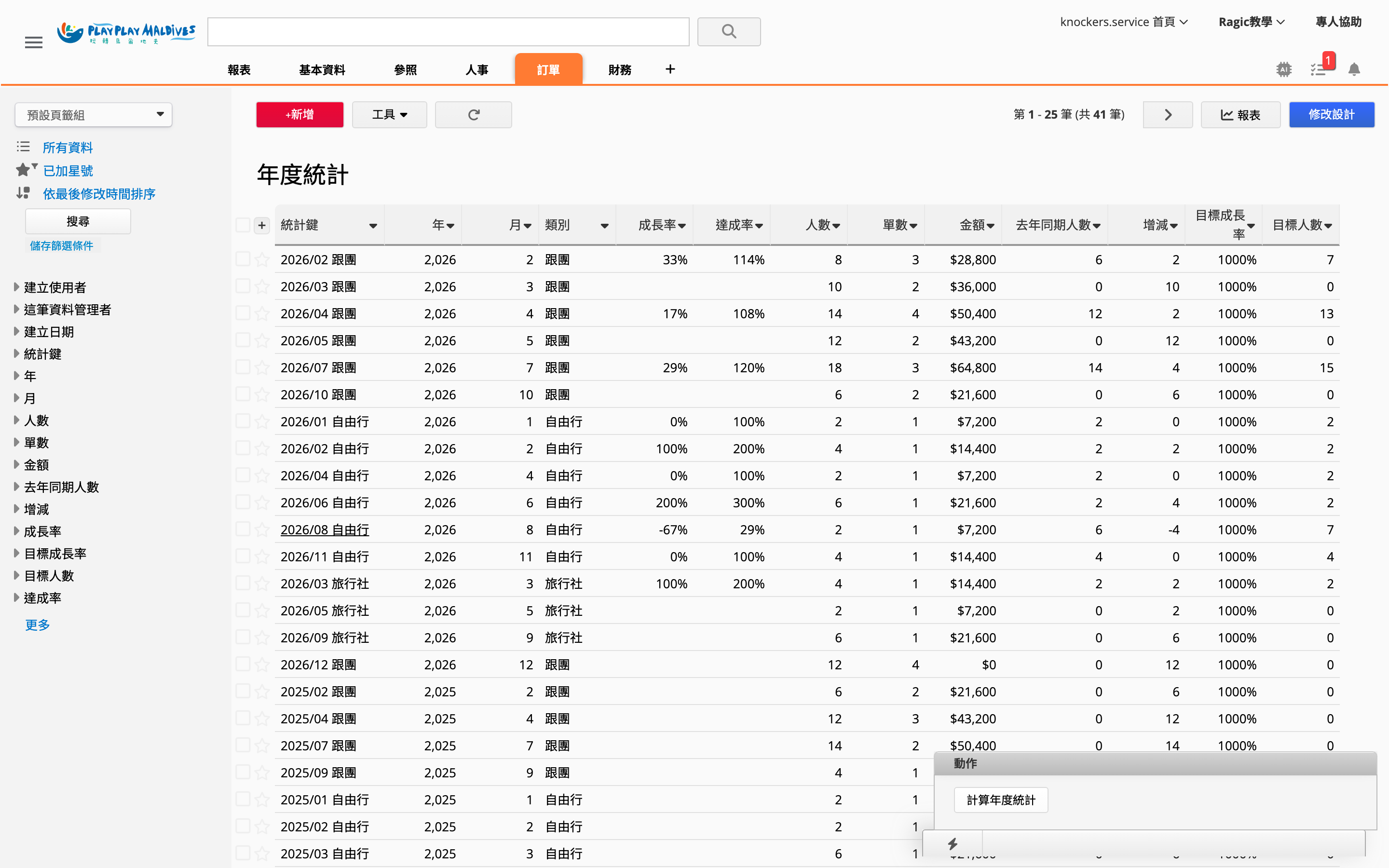Click the blue 修改設計 button

(1332, 115)
